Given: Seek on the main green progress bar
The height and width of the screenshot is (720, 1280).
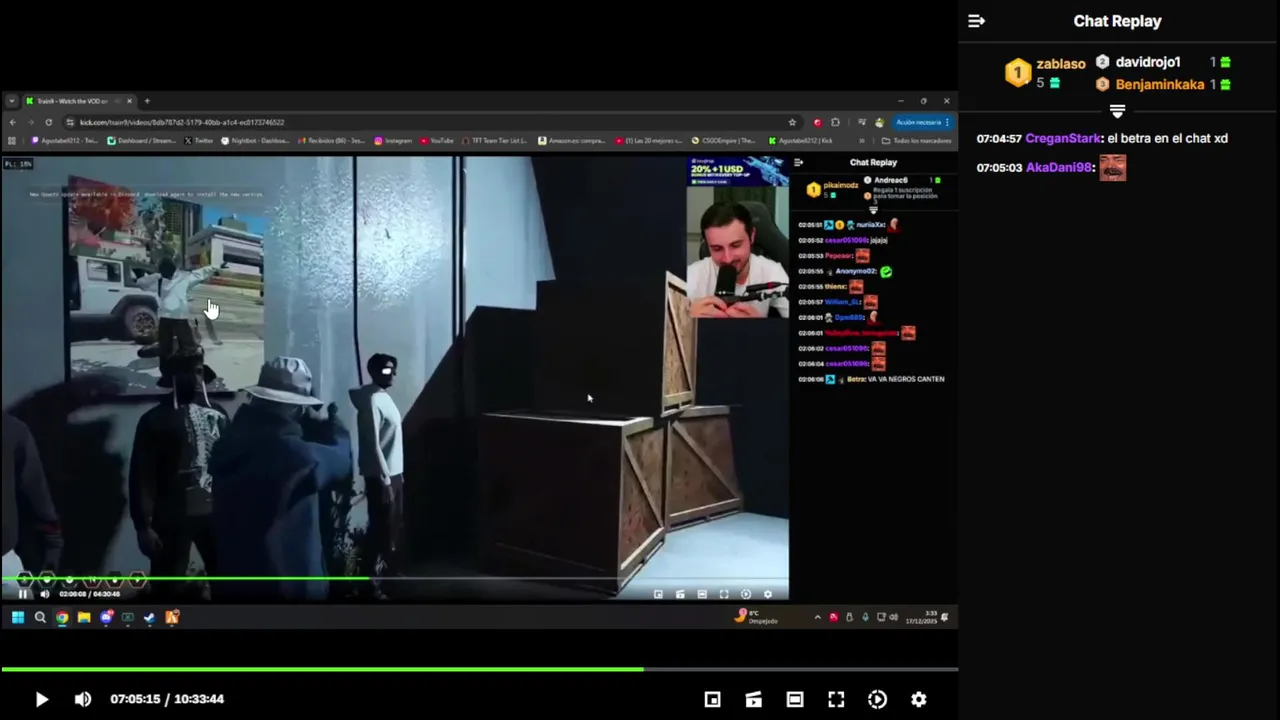Looking at the screenshot, I should tap(480, 669).
